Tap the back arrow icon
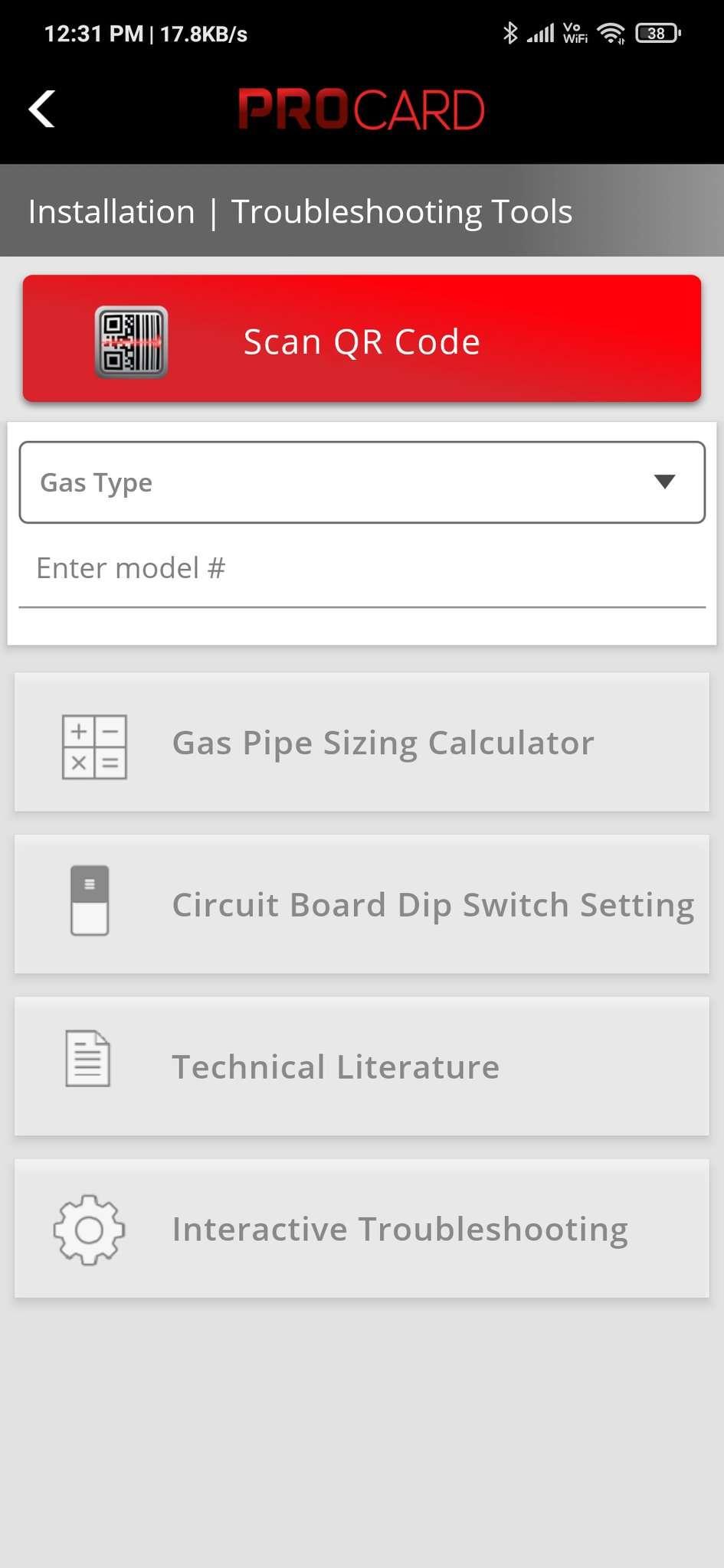 click(42, 109)
